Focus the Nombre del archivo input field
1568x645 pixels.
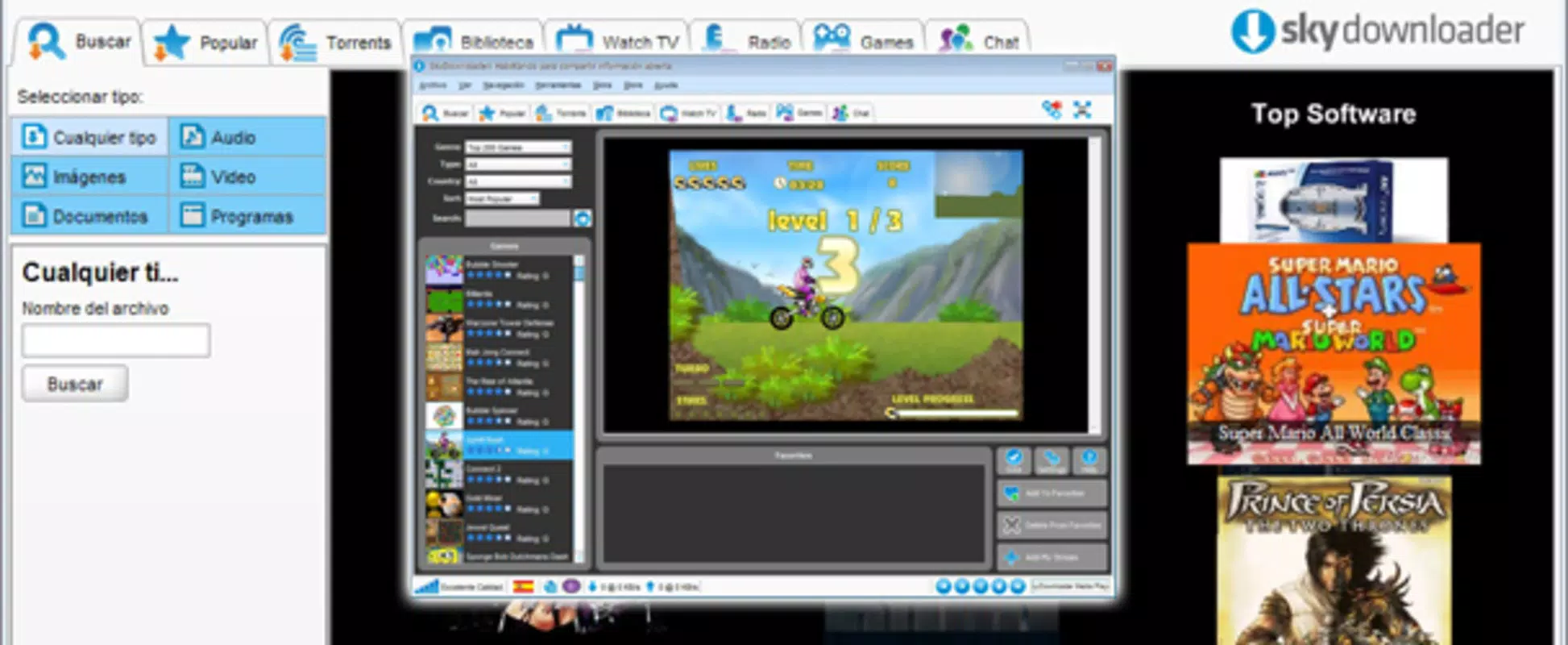pos(116,340)
